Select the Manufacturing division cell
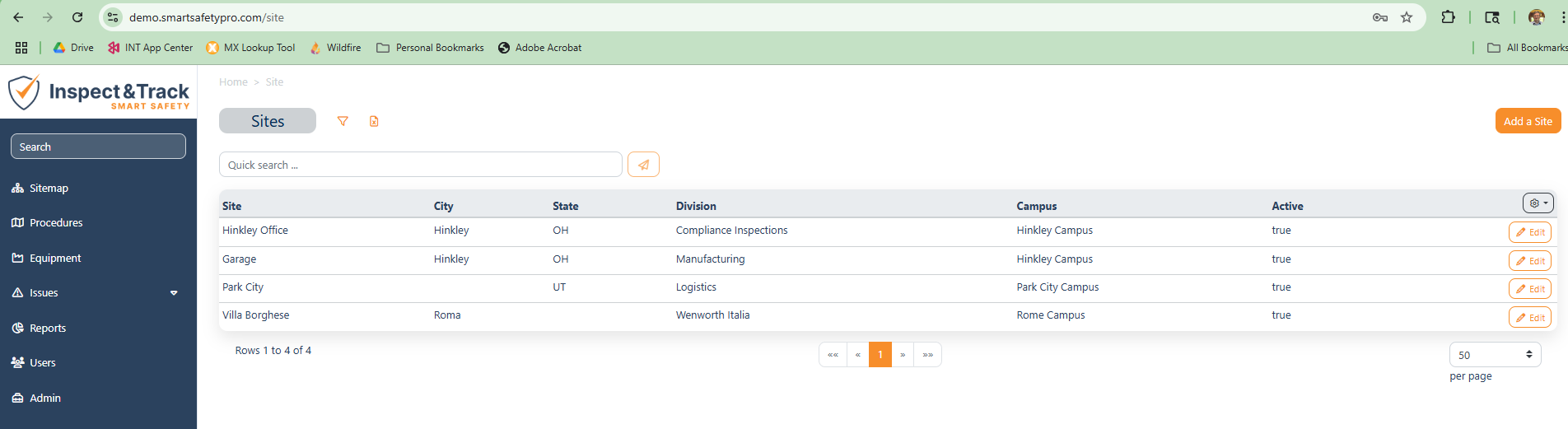1568x429 pixels. [710, 259]
